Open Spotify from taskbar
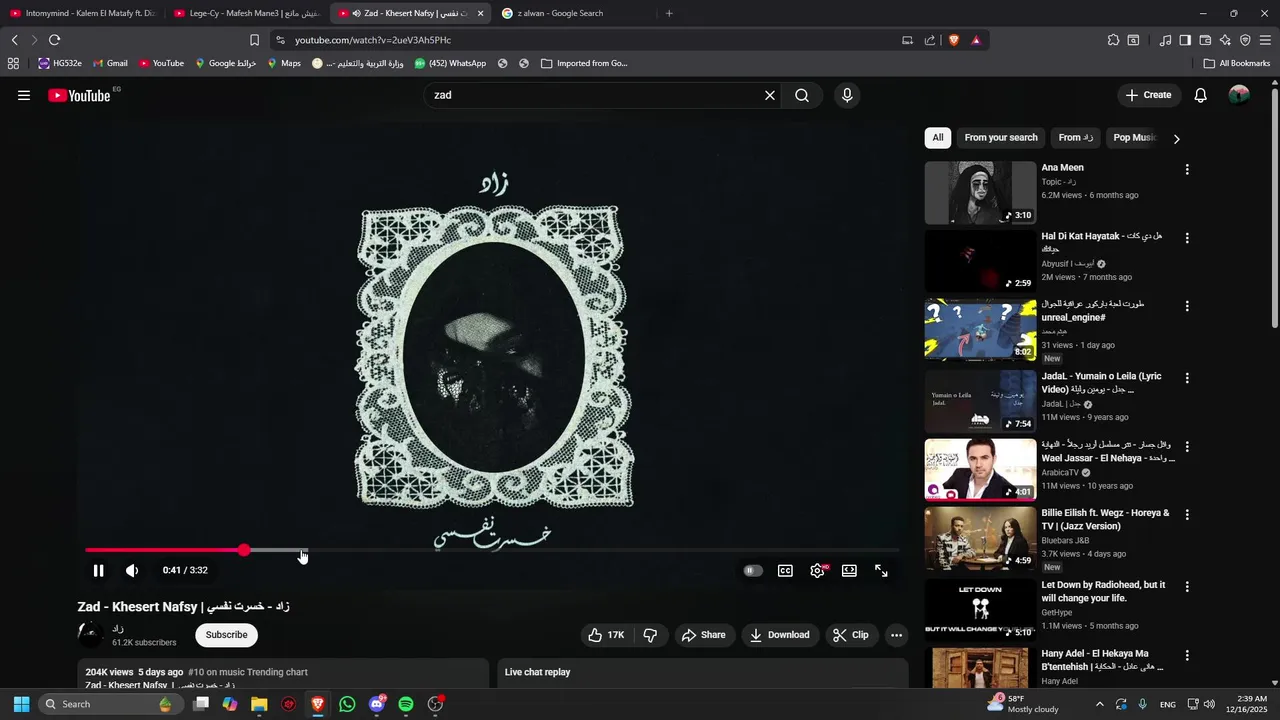The image size is (1280, 720). (x=406, y=704)
